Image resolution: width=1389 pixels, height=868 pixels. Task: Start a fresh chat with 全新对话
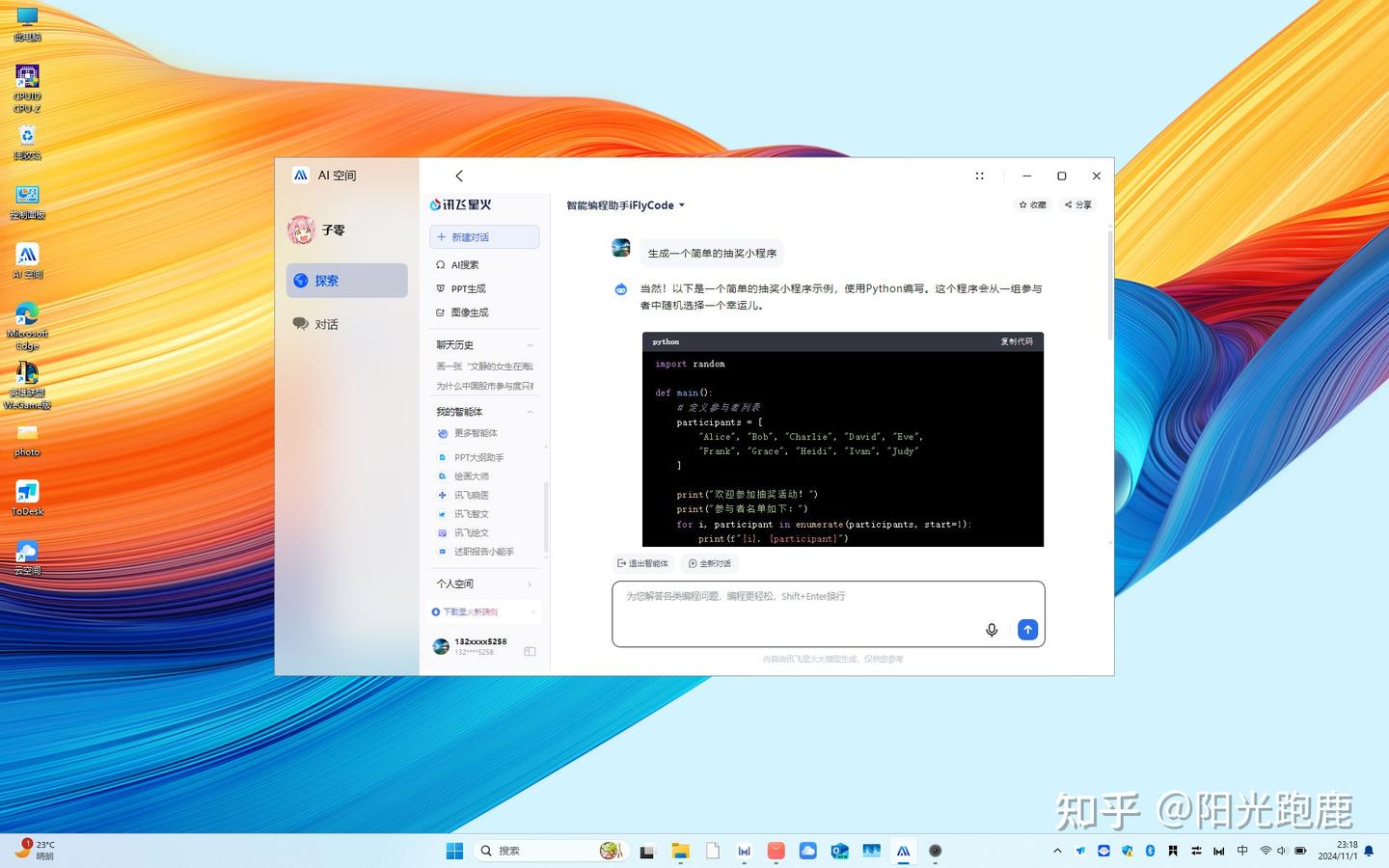point(710,563)
